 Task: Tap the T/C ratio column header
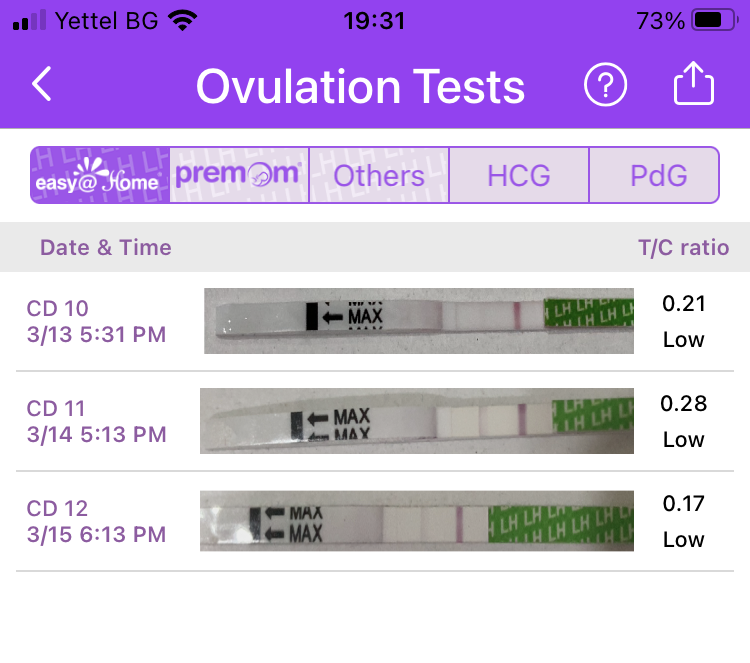coord(684,248)
